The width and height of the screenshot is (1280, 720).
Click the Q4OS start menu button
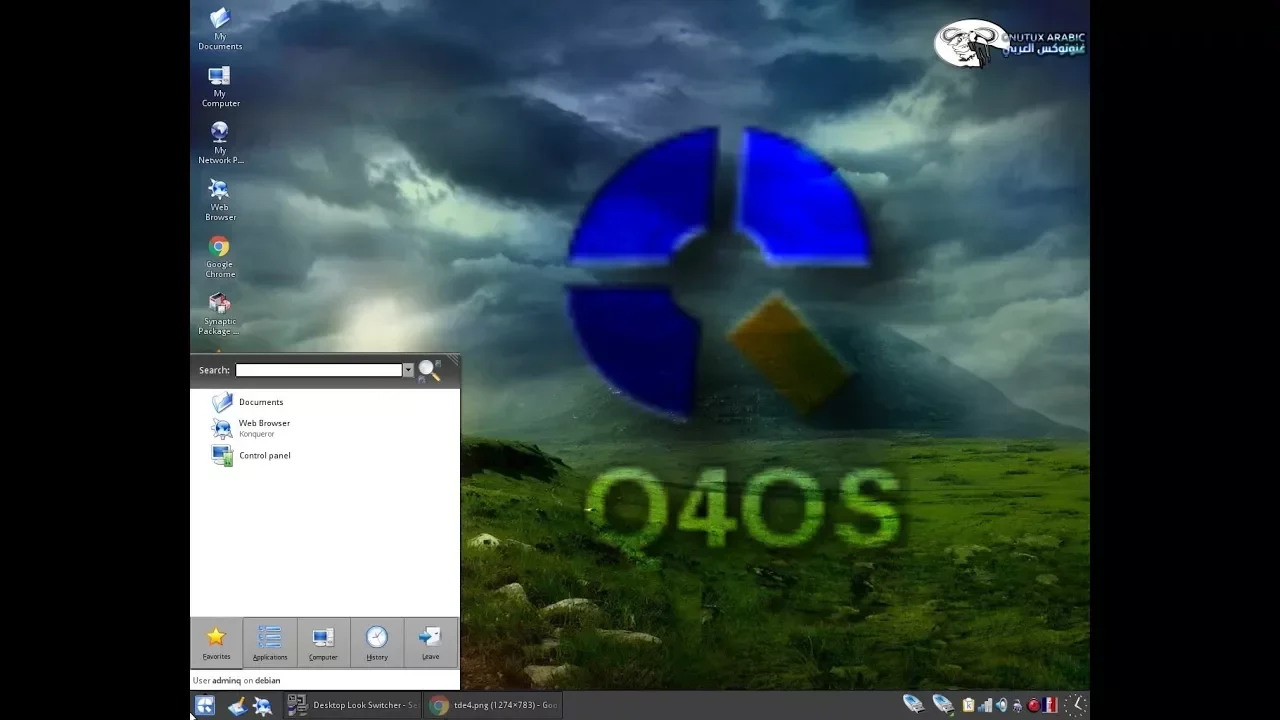pyautogui.click(x=205, y=706)
